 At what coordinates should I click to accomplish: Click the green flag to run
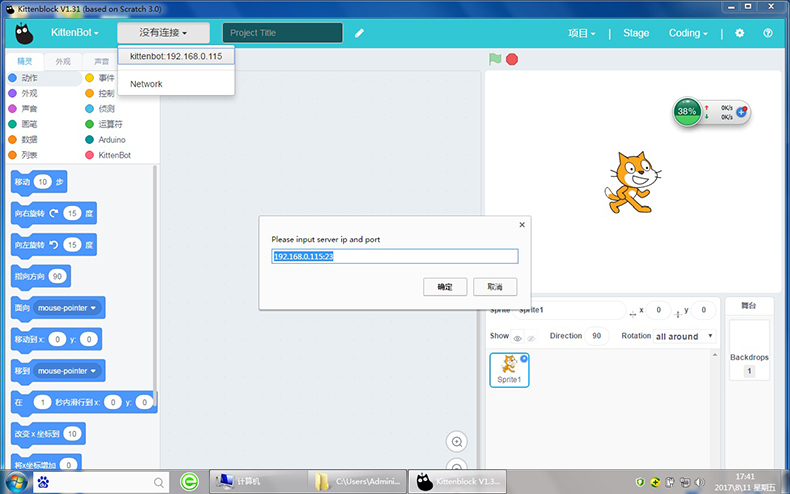pyautogui.click(x=495, y=59)
